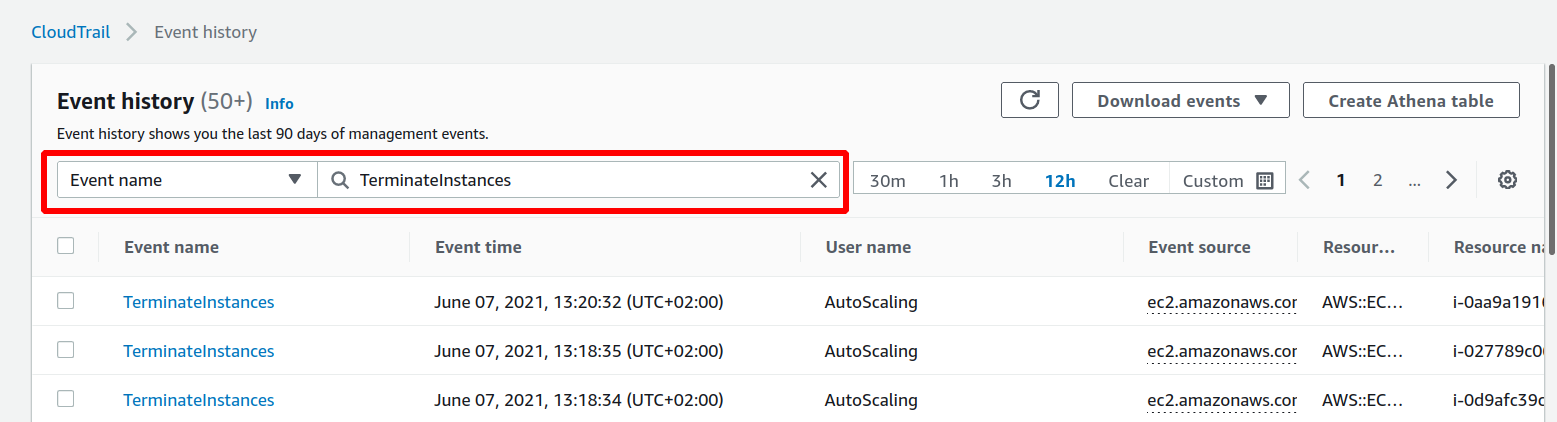Click ec2.amazonaws.com source in 13:20:32 row

(1222, 301)
